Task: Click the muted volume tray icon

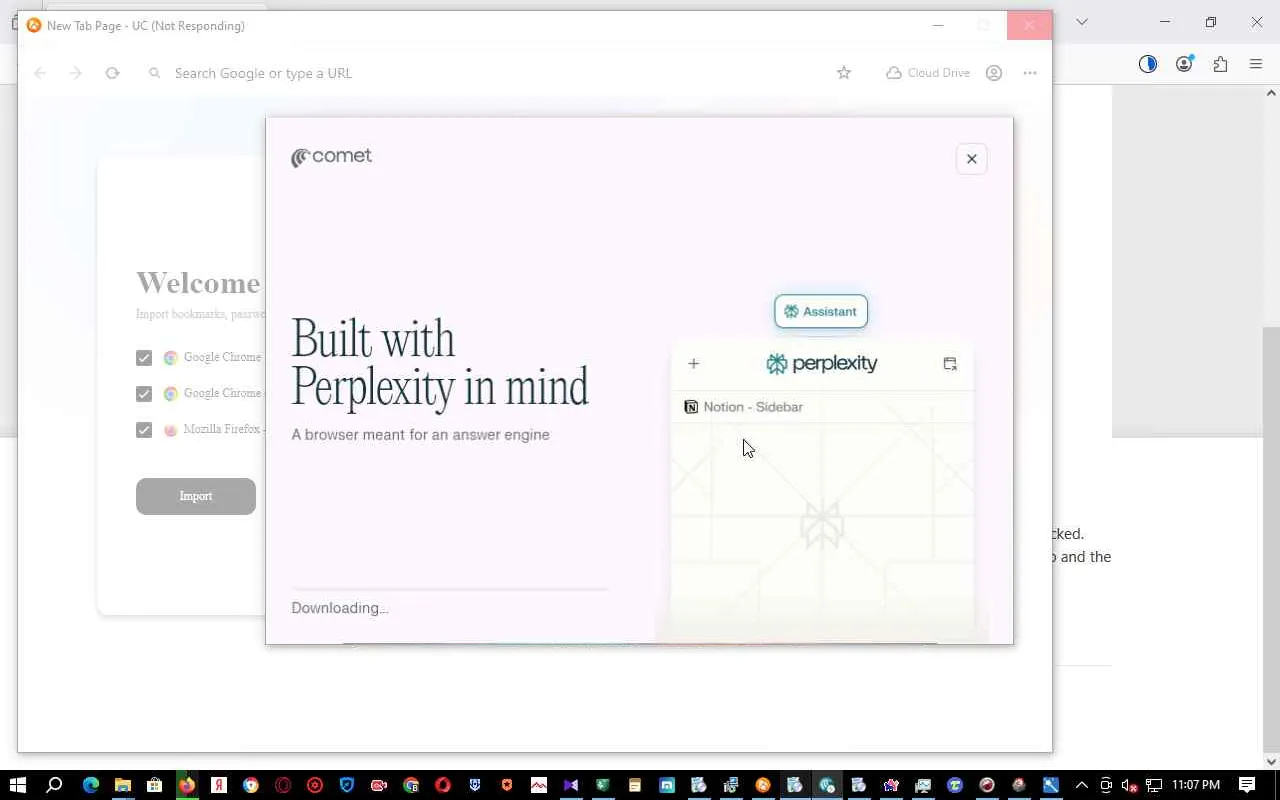Action: (x=1130, y=785)
